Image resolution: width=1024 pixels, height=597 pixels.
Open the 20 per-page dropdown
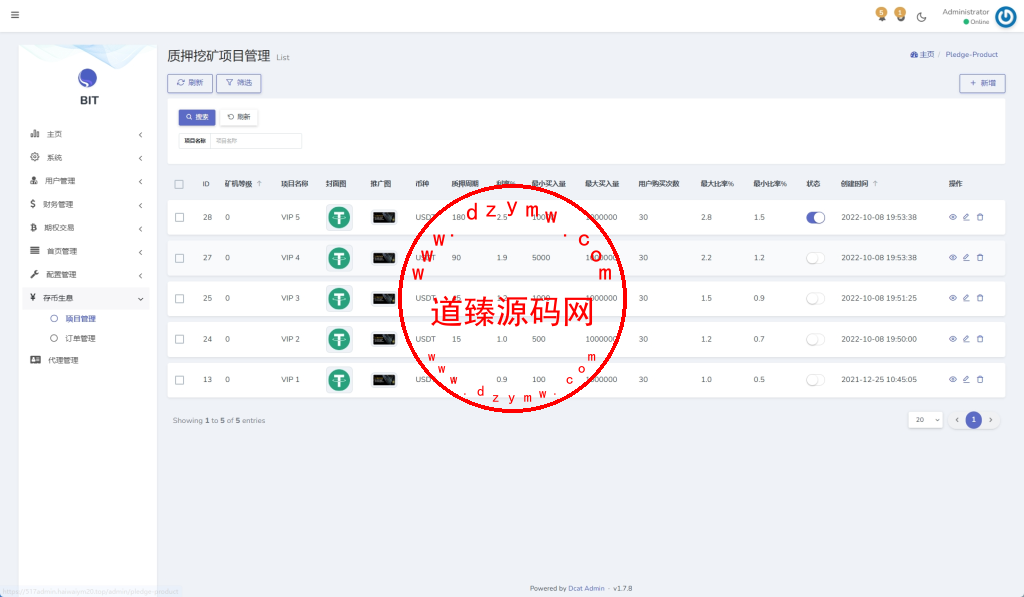click(x=925, y=420)
